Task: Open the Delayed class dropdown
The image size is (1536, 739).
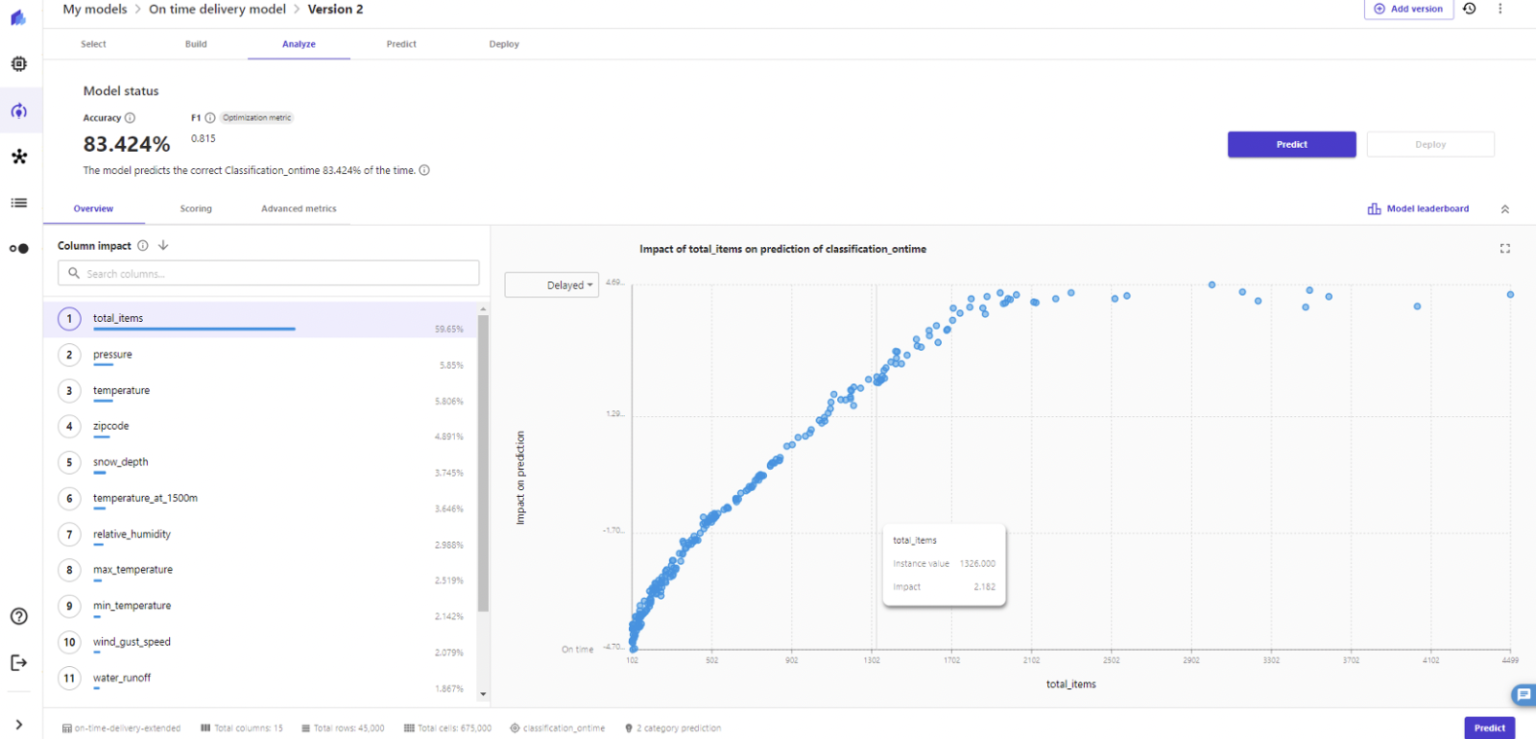Action: click(551, 285)
